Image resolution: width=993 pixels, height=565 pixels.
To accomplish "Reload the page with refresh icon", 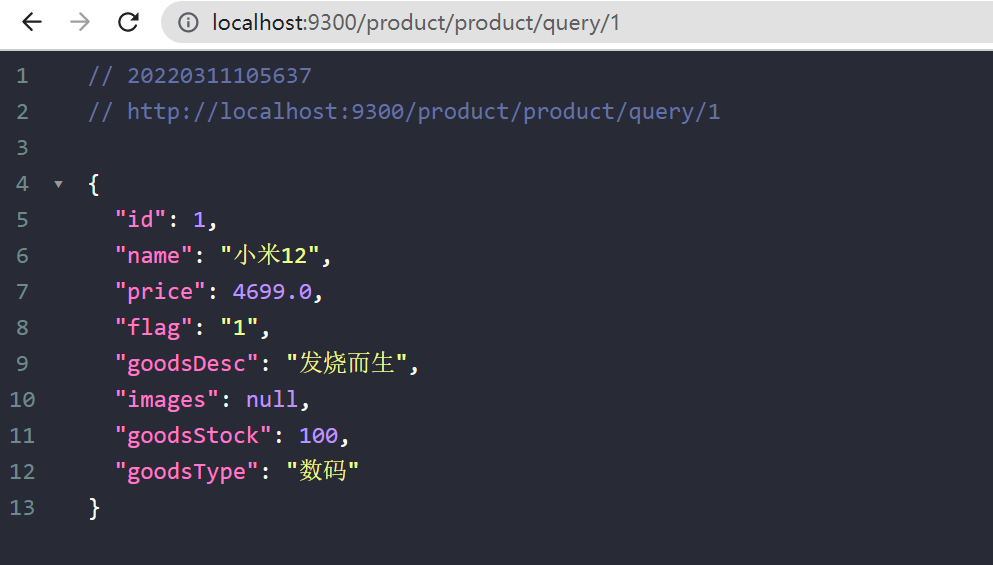I will 129,22.
